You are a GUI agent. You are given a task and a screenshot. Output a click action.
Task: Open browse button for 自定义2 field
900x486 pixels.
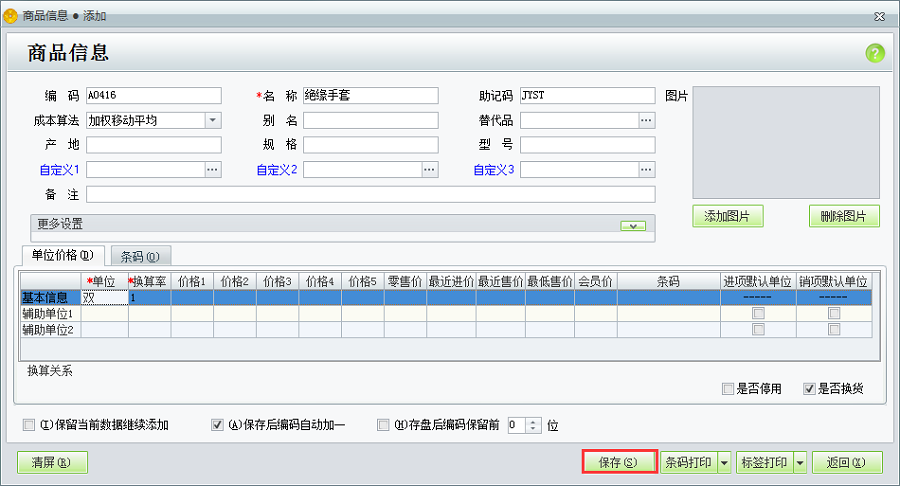point(429,169)
